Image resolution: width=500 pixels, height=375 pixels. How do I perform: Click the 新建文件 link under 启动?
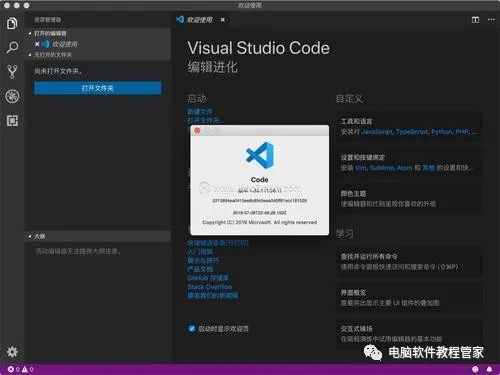coord(200,111)
